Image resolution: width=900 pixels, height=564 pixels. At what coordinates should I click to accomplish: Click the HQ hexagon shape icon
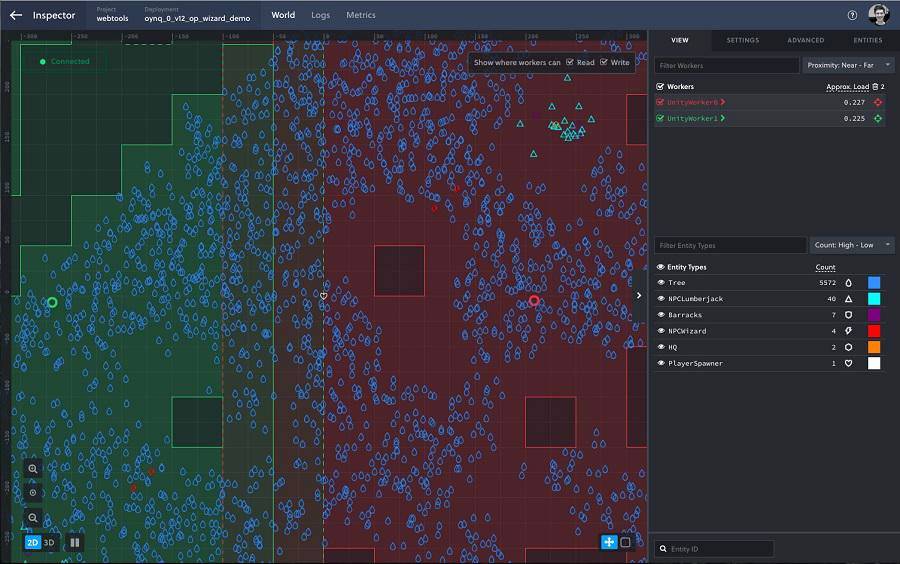click(x=848, y=347)
